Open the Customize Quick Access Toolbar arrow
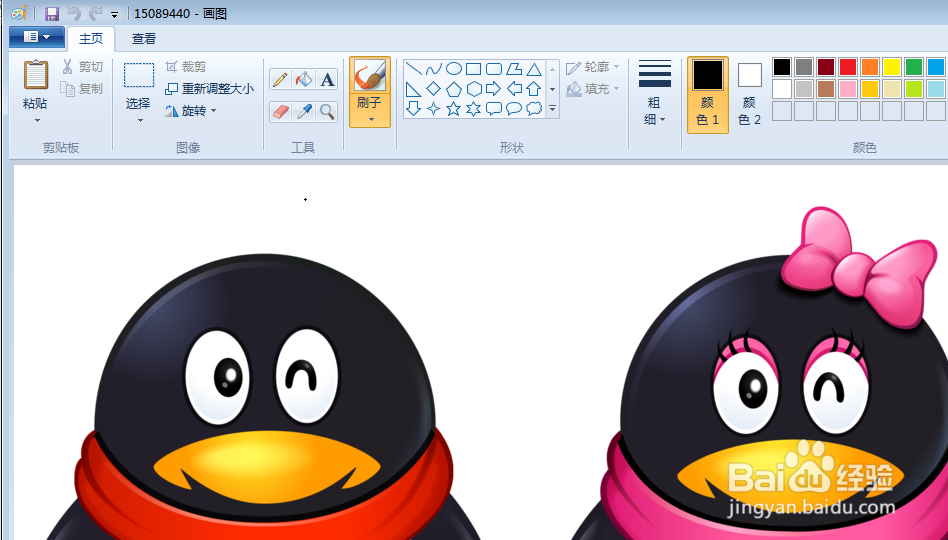The width and height of the screenshot is (948, 540). pos(114,15)
